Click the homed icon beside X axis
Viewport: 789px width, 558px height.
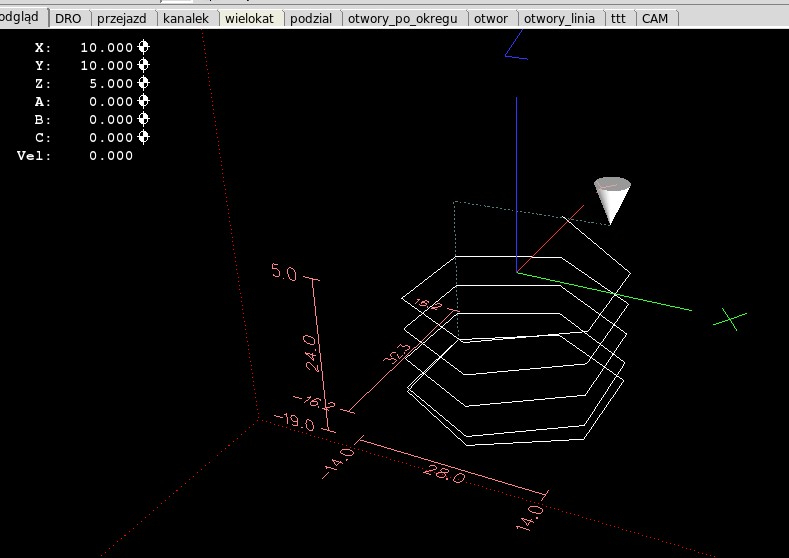click(x=143, y=47)
